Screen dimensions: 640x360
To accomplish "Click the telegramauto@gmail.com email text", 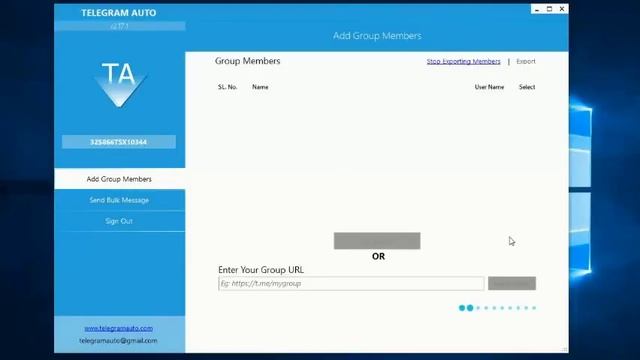I will [x=118, y=340].
